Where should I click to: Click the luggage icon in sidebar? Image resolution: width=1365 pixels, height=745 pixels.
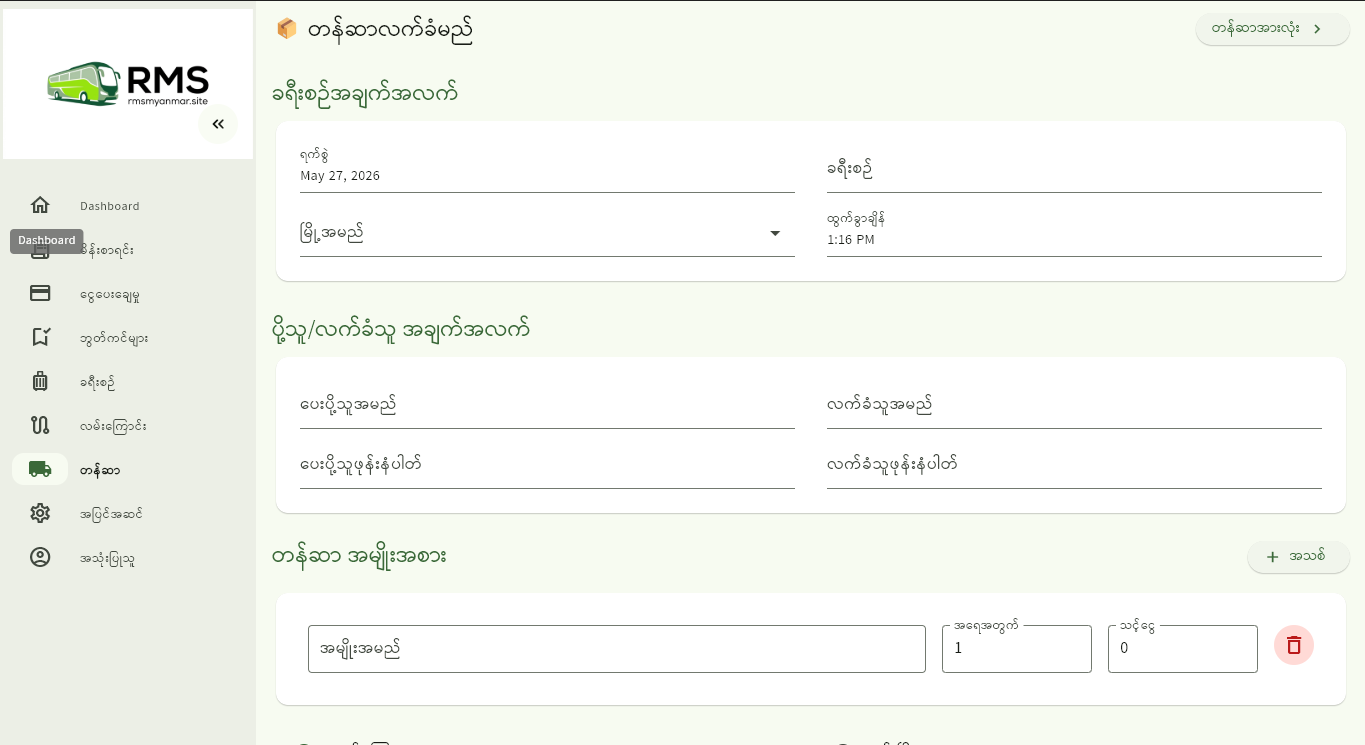point(40,381)
